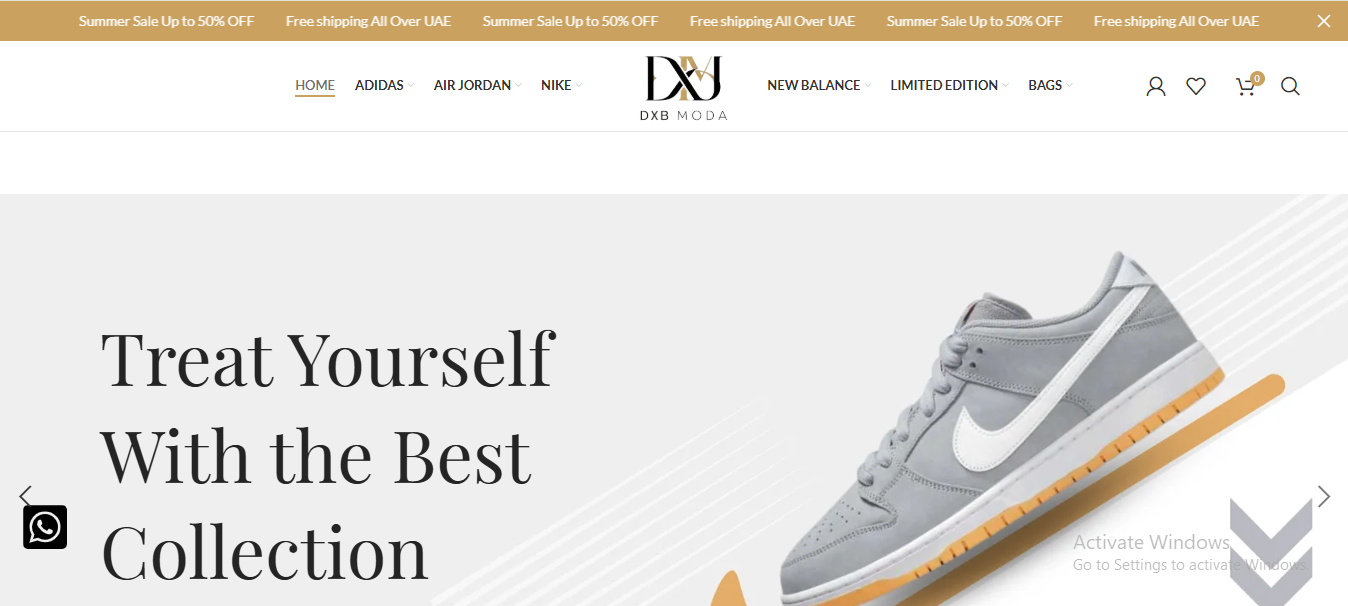Viewport: 1348px width, 606px height.
Task: Click the grey Nike sneaker image
Action: [1000, 430]
